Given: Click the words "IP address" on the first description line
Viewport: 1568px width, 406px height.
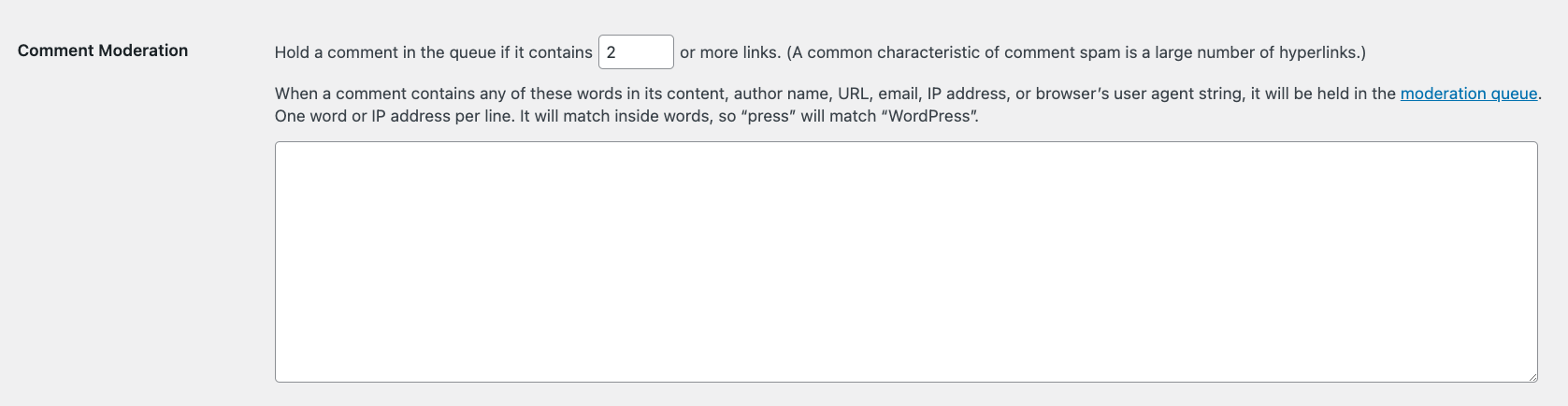Looking at the screenshot, I should (x=967, y=94).
